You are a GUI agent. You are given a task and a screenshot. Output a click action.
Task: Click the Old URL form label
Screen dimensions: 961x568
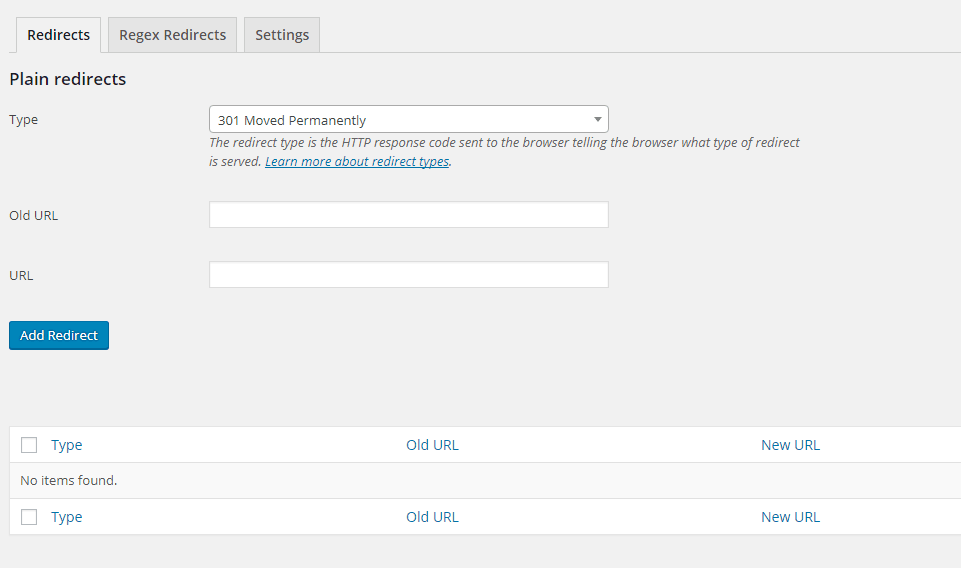(x=33, y=215)
